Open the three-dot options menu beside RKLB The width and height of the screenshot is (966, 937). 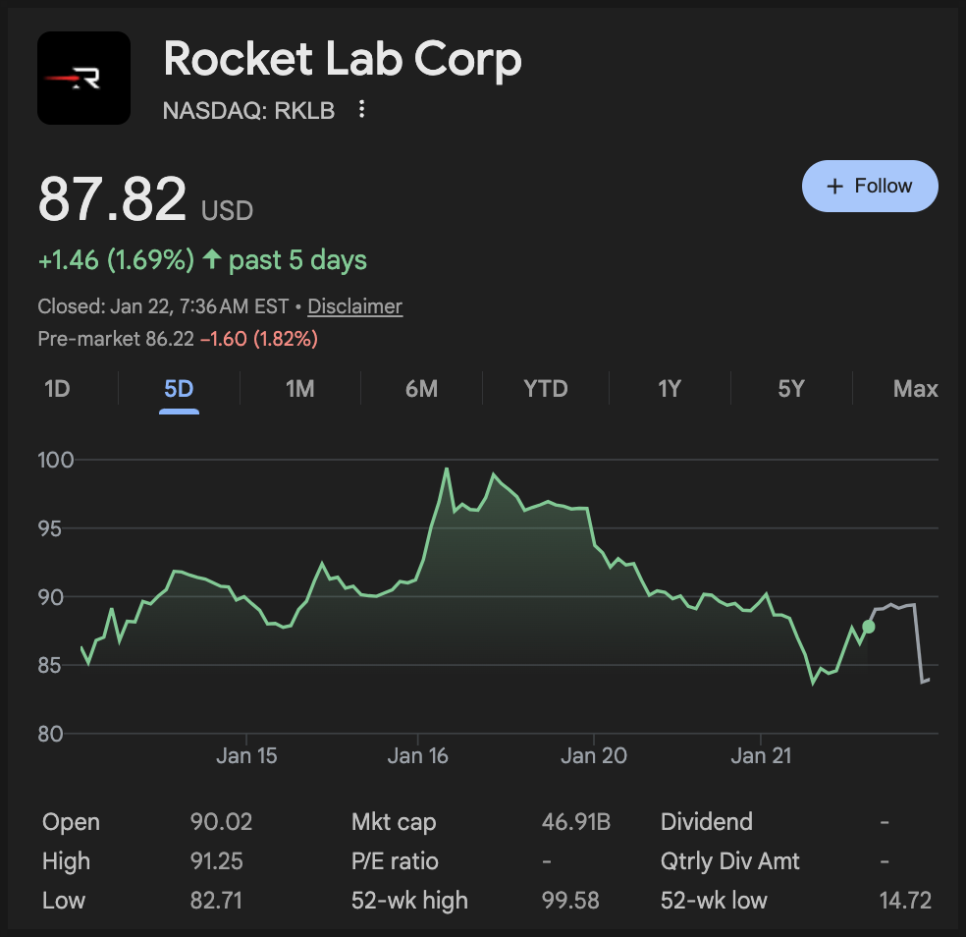point(362,110)
